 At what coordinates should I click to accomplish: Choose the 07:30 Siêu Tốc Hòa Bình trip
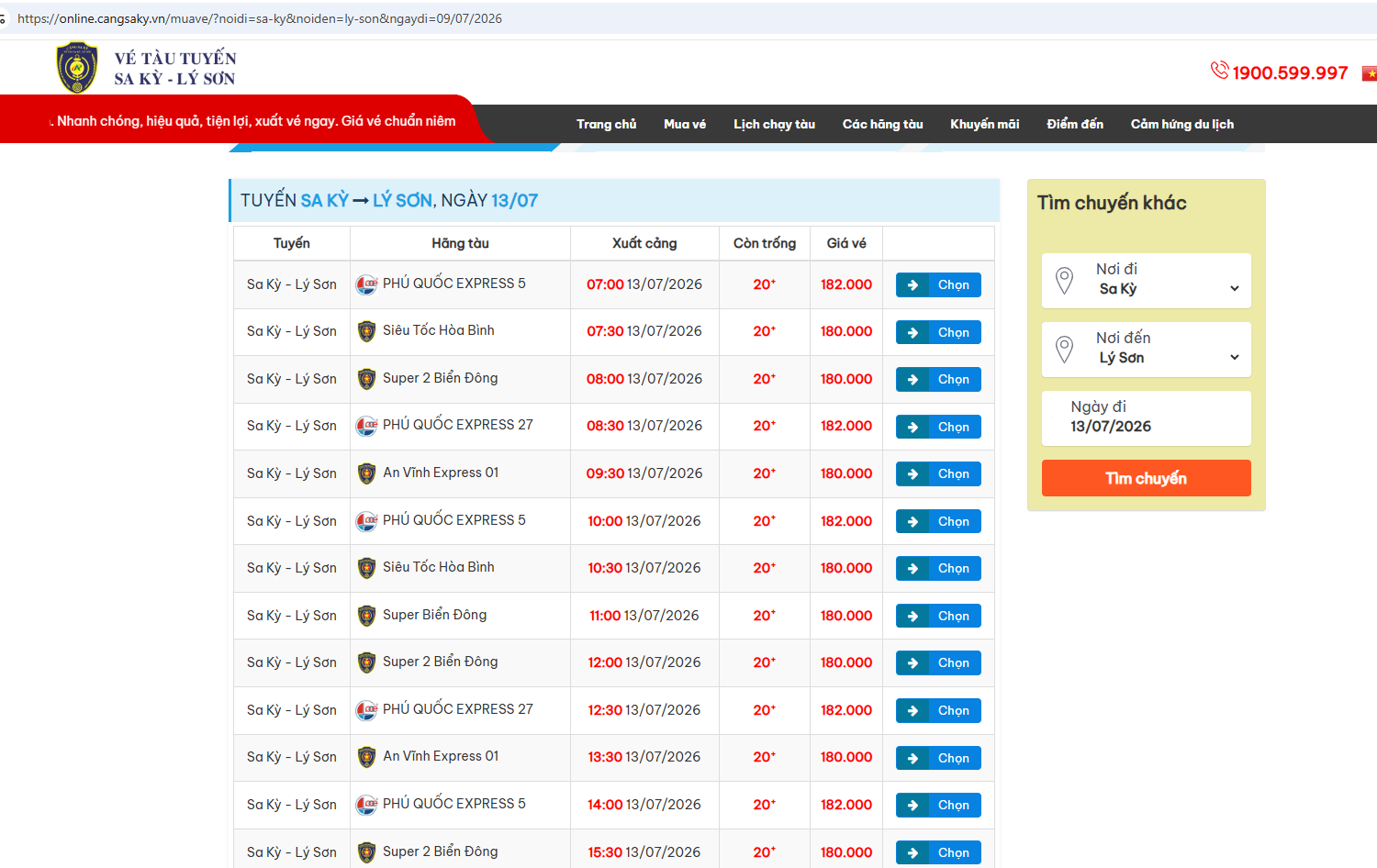pyautogui.click(x=938, y=332)
